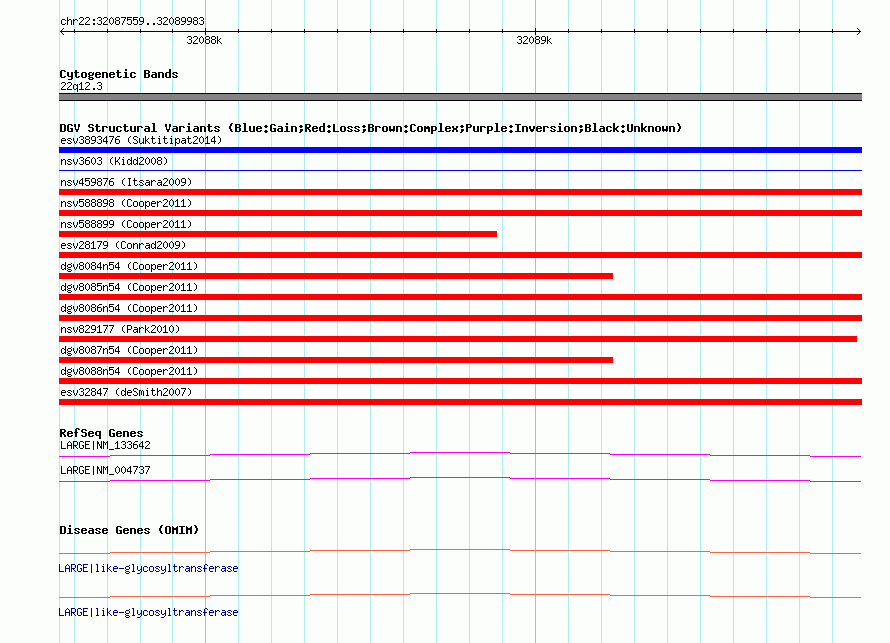Image resolution: width=890 pixels, height=643 pixels.
Task: Select the dgv8087n54 (Cooper2011) label
Action: [x=129, y=350]
